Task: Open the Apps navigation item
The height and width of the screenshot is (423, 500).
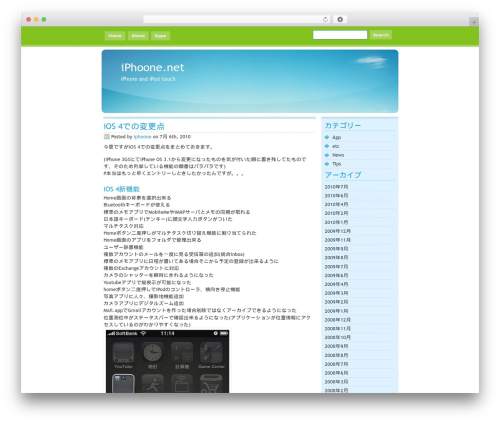Action: tap(160, 36)
